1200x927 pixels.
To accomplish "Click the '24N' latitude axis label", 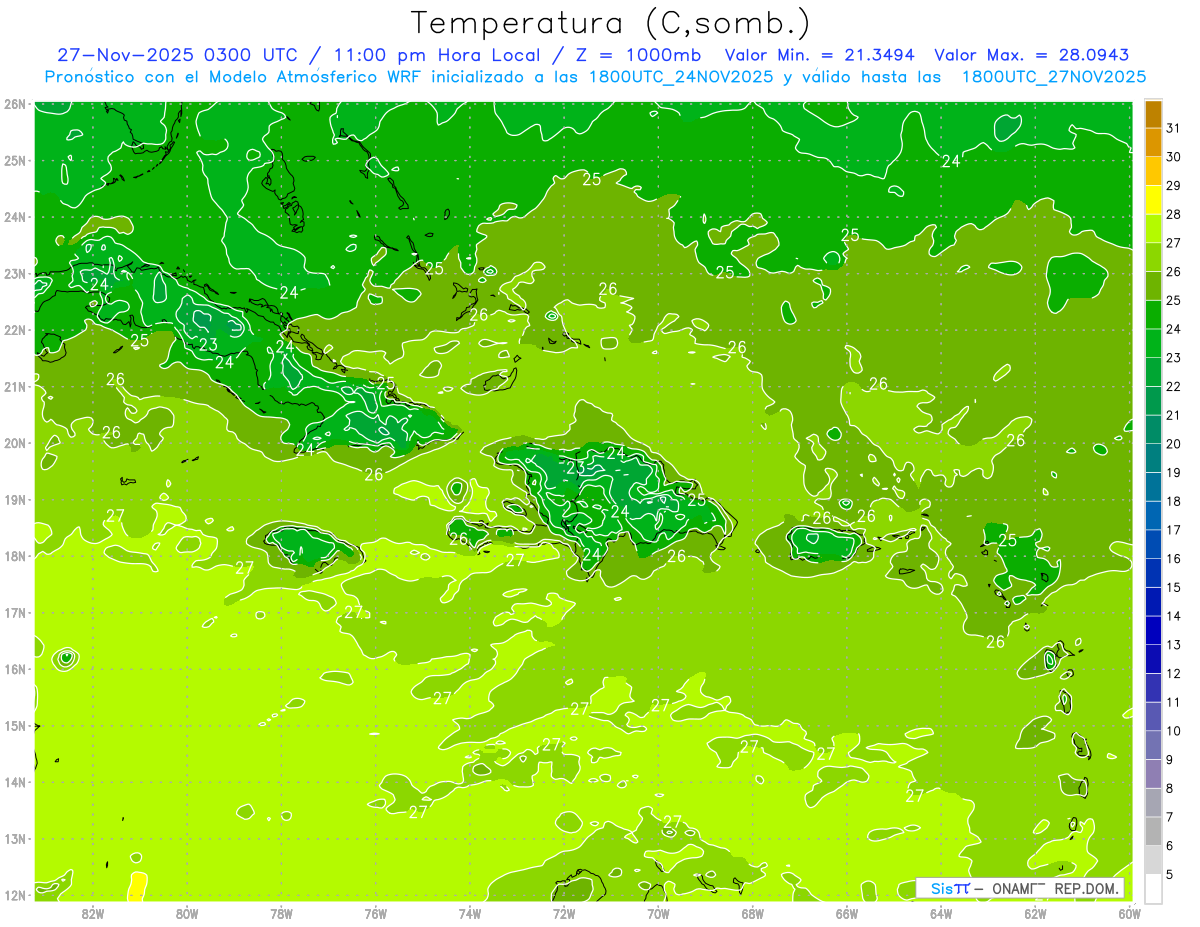I will coord(15,217).
